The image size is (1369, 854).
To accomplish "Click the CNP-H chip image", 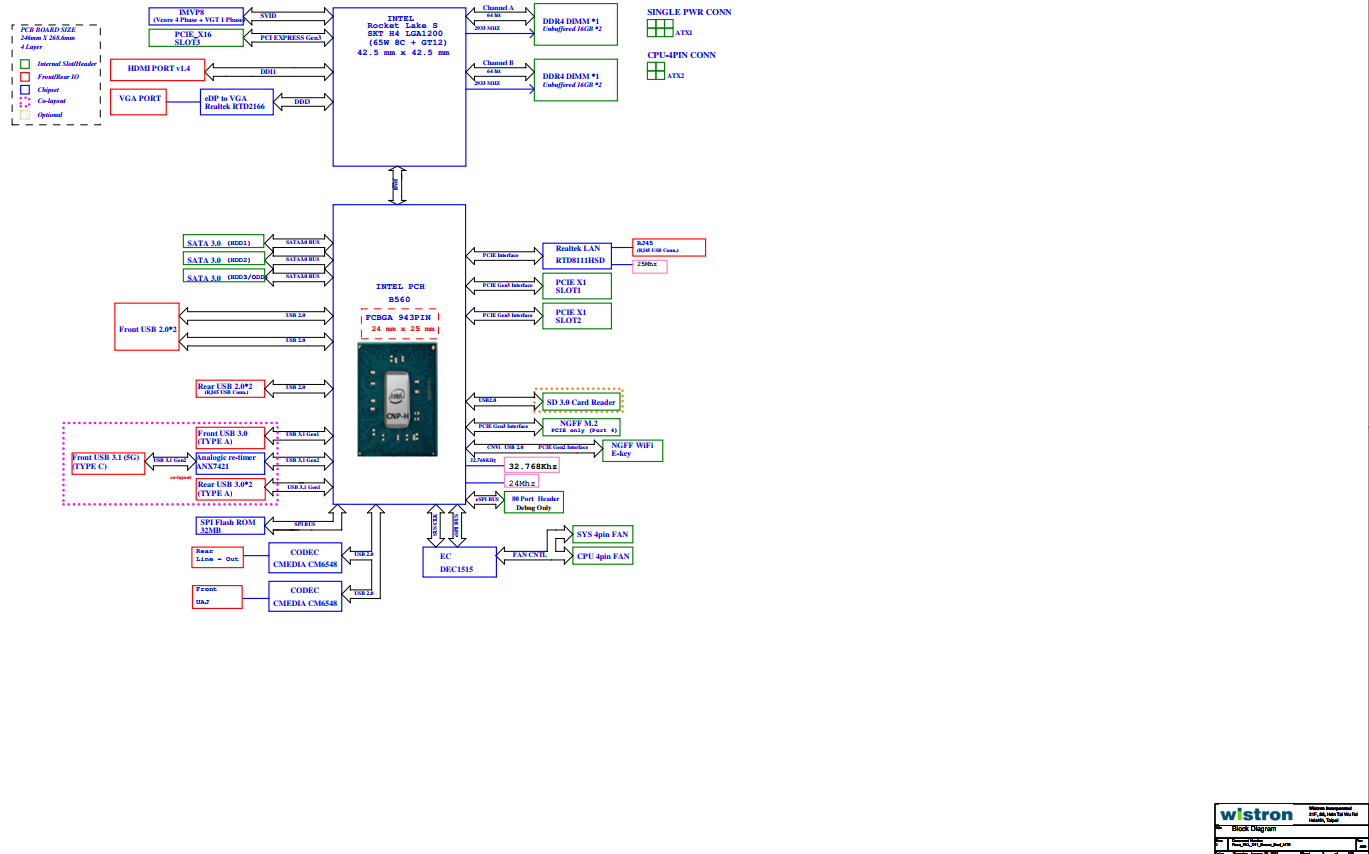I will pyautogui.click(x=398, y=400).
